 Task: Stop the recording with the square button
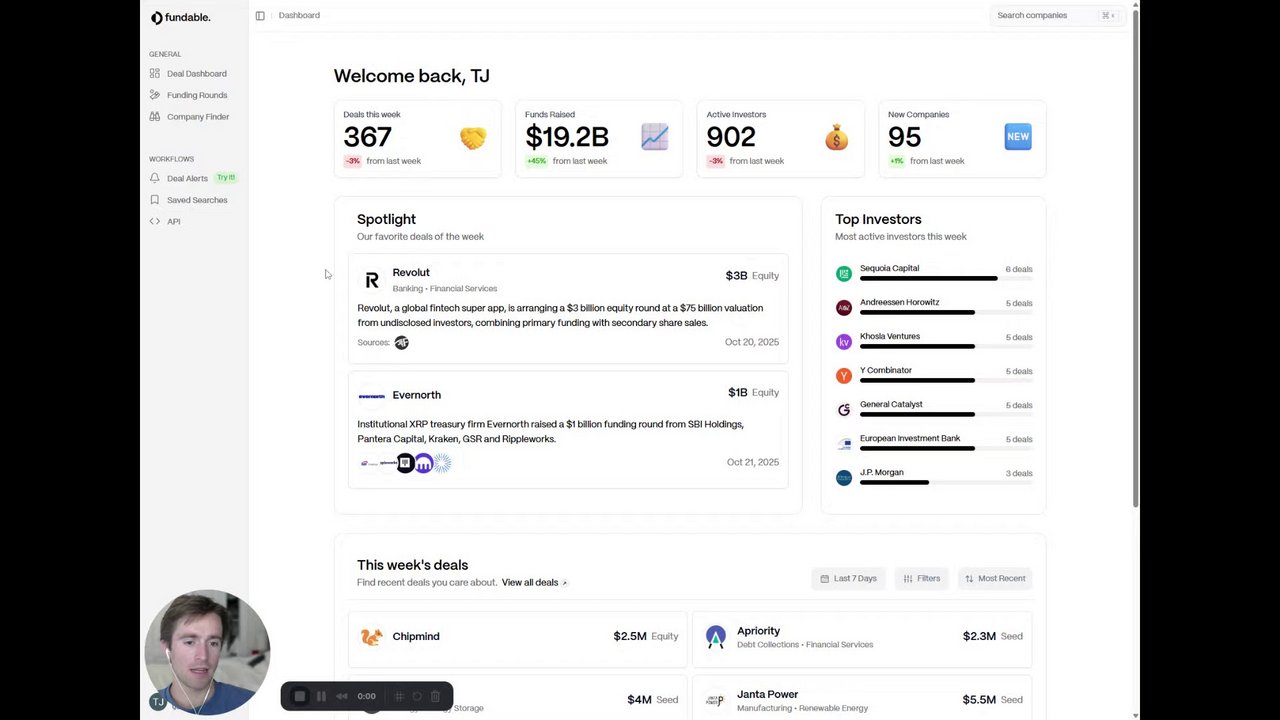[299, 696]
